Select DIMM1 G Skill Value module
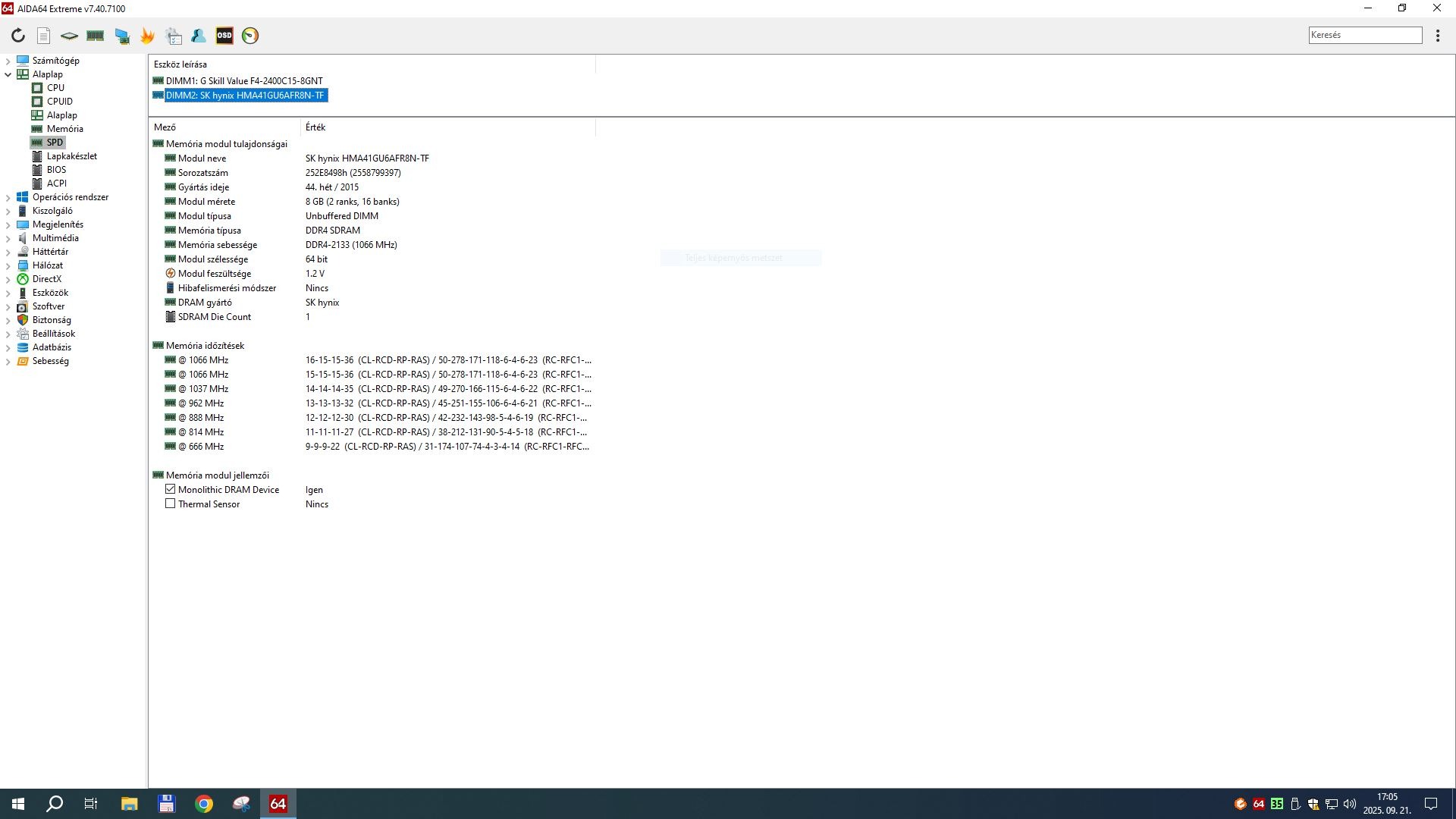 [243, 80]
